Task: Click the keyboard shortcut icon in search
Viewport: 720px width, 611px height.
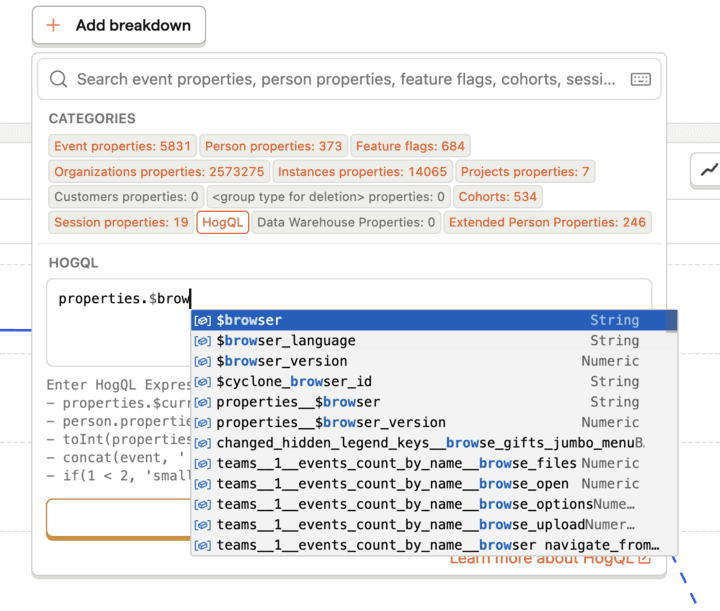Action: point(641,79)
